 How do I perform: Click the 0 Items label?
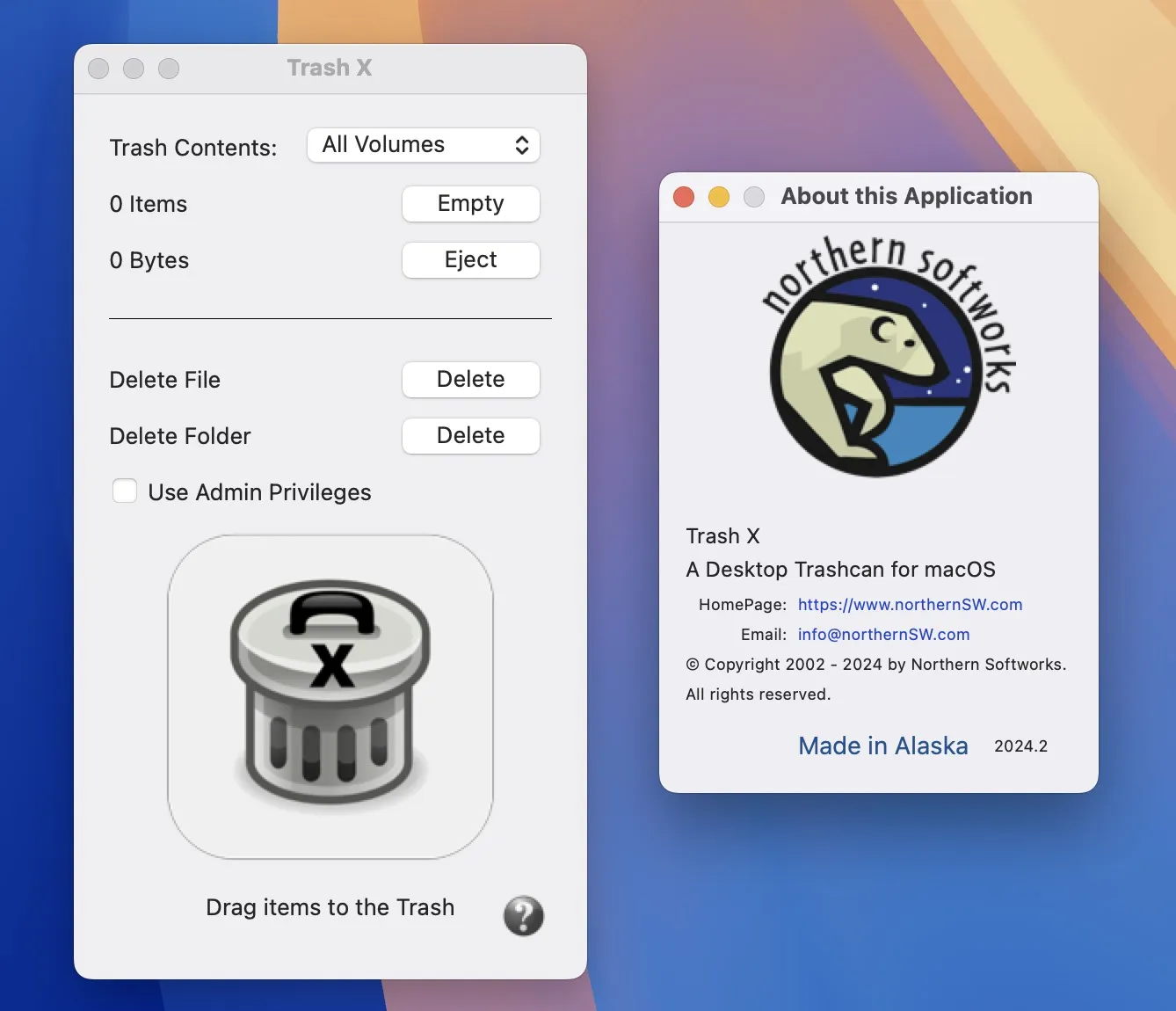click(x=149, y=204)
